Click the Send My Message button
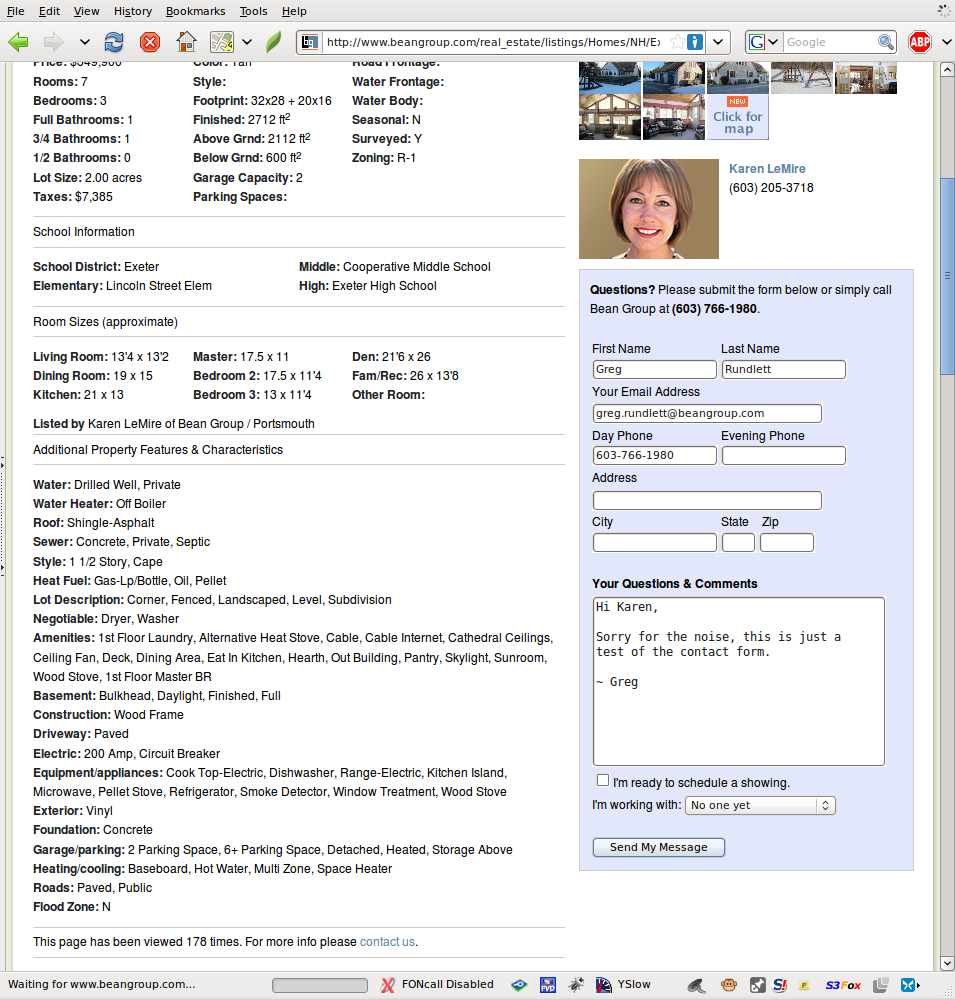 (659, 847)
